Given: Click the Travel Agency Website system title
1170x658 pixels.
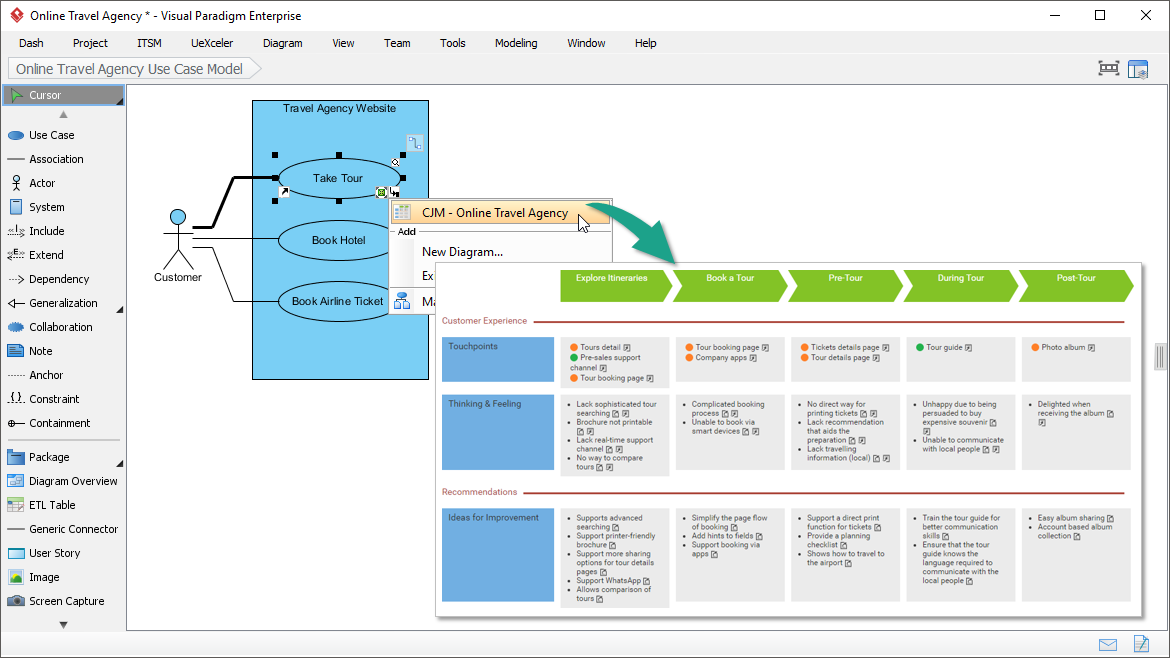Looking at the screenshot, I should coord(340,109).
